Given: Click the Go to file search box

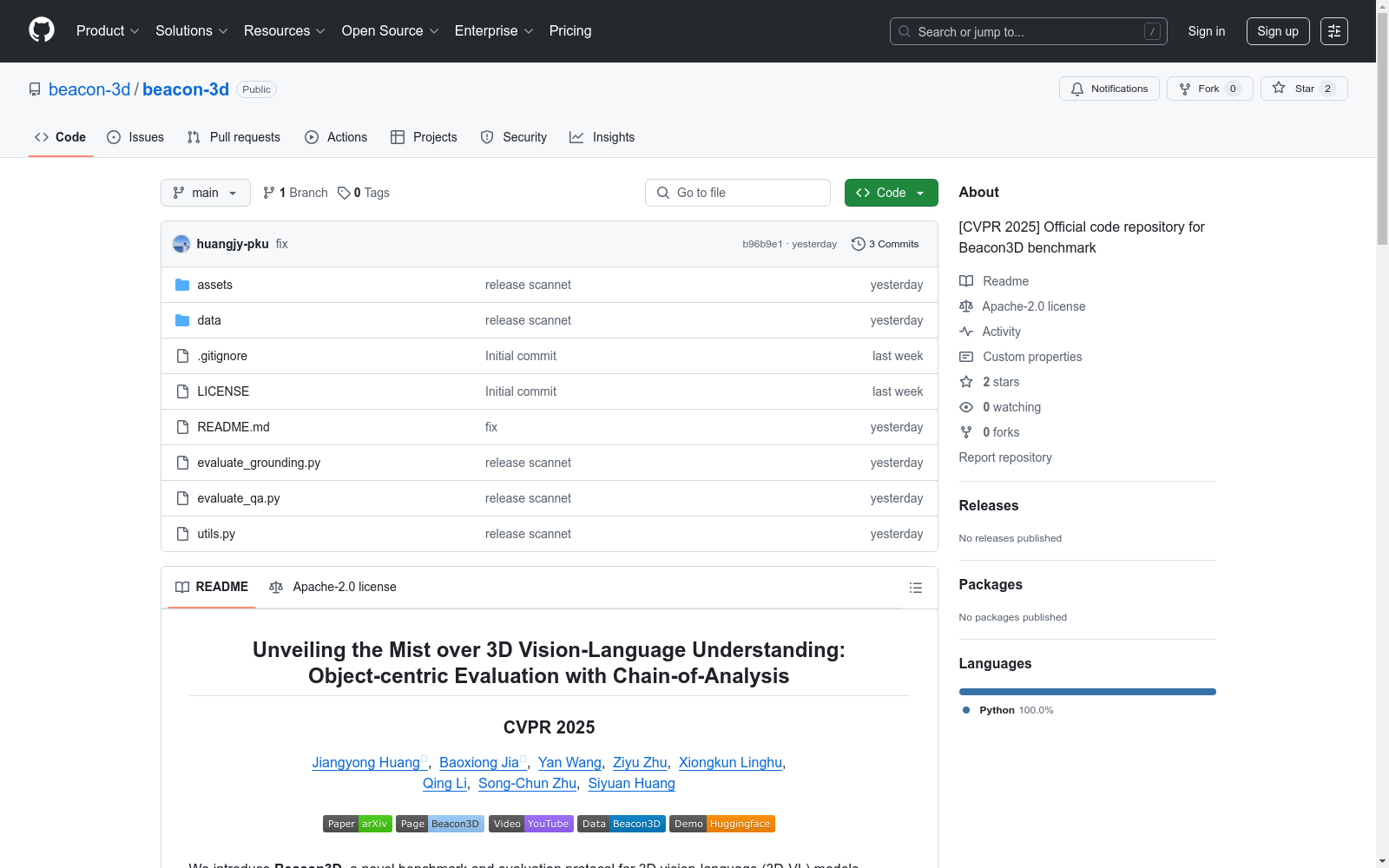Looking at the screenshot, I should [x=738, y=193].
